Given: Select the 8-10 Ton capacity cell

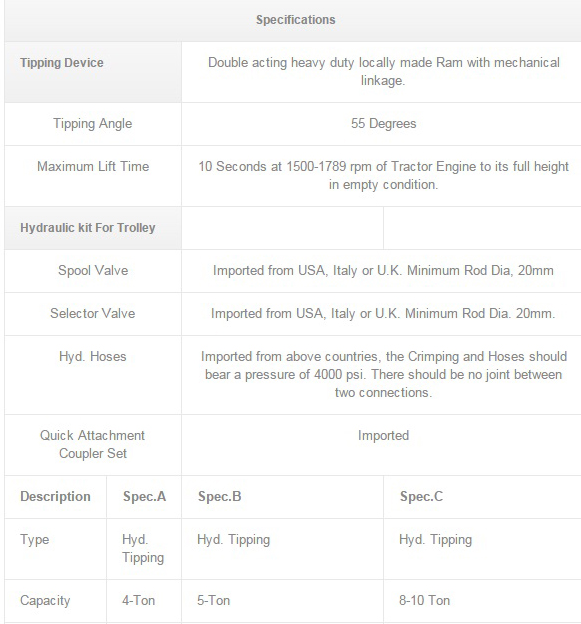Looking at the screenshot, I should coord(425,601).
